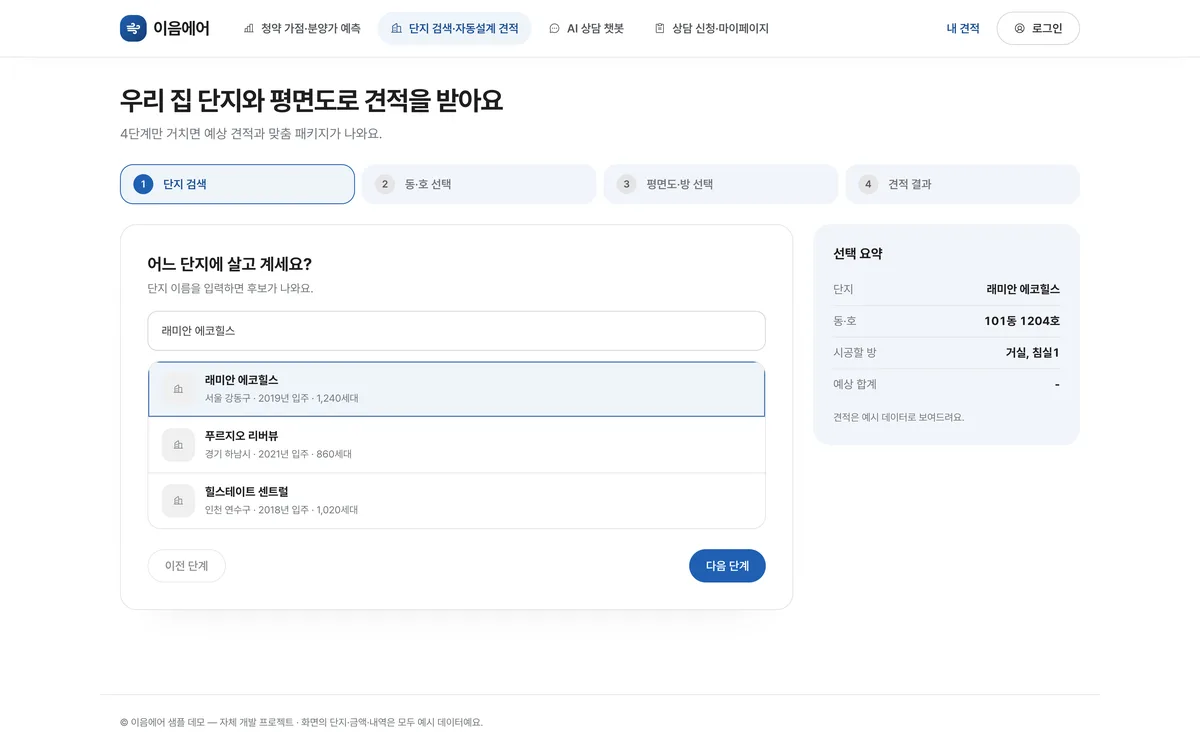
Task: Select step 4 견적 결과 tab
Action: click(963, 184)
